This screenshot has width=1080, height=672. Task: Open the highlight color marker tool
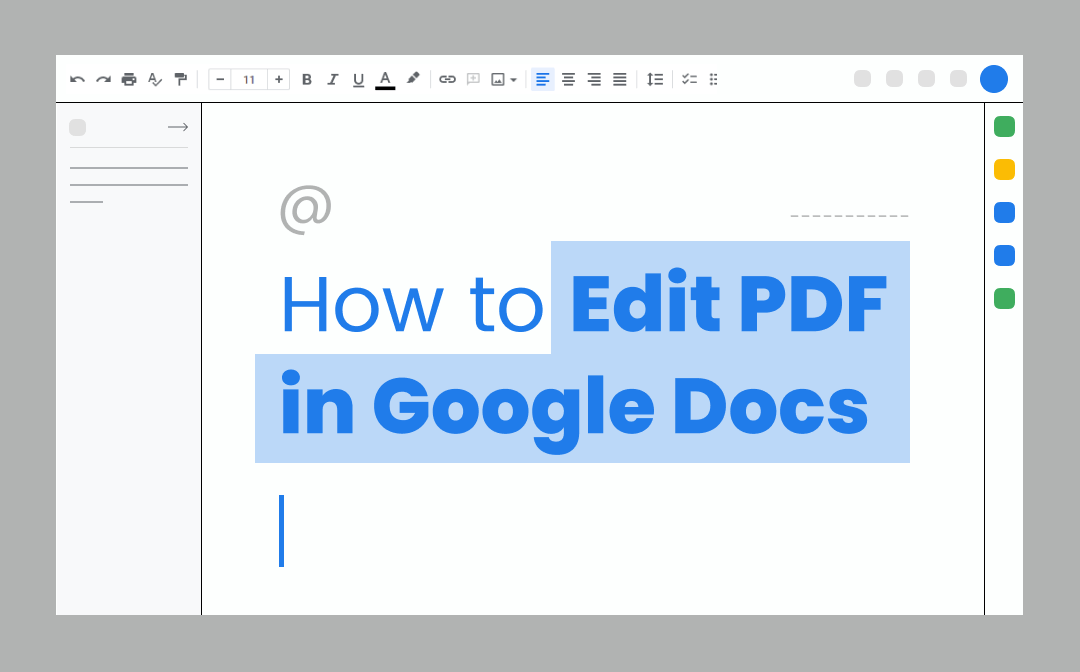click(413, 78)
